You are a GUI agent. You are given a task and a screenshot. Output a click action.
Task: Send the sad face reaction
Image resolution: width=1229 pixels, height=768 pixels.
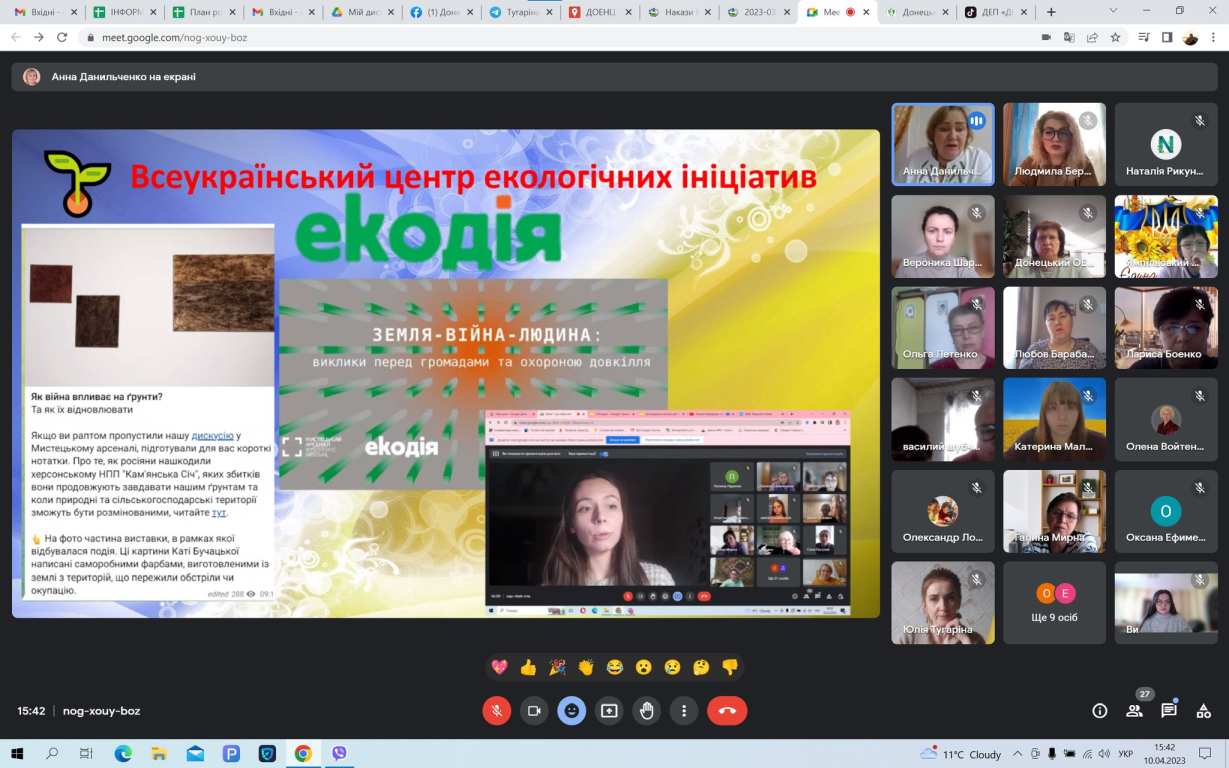pyautogui.click(x=672, y=667)
